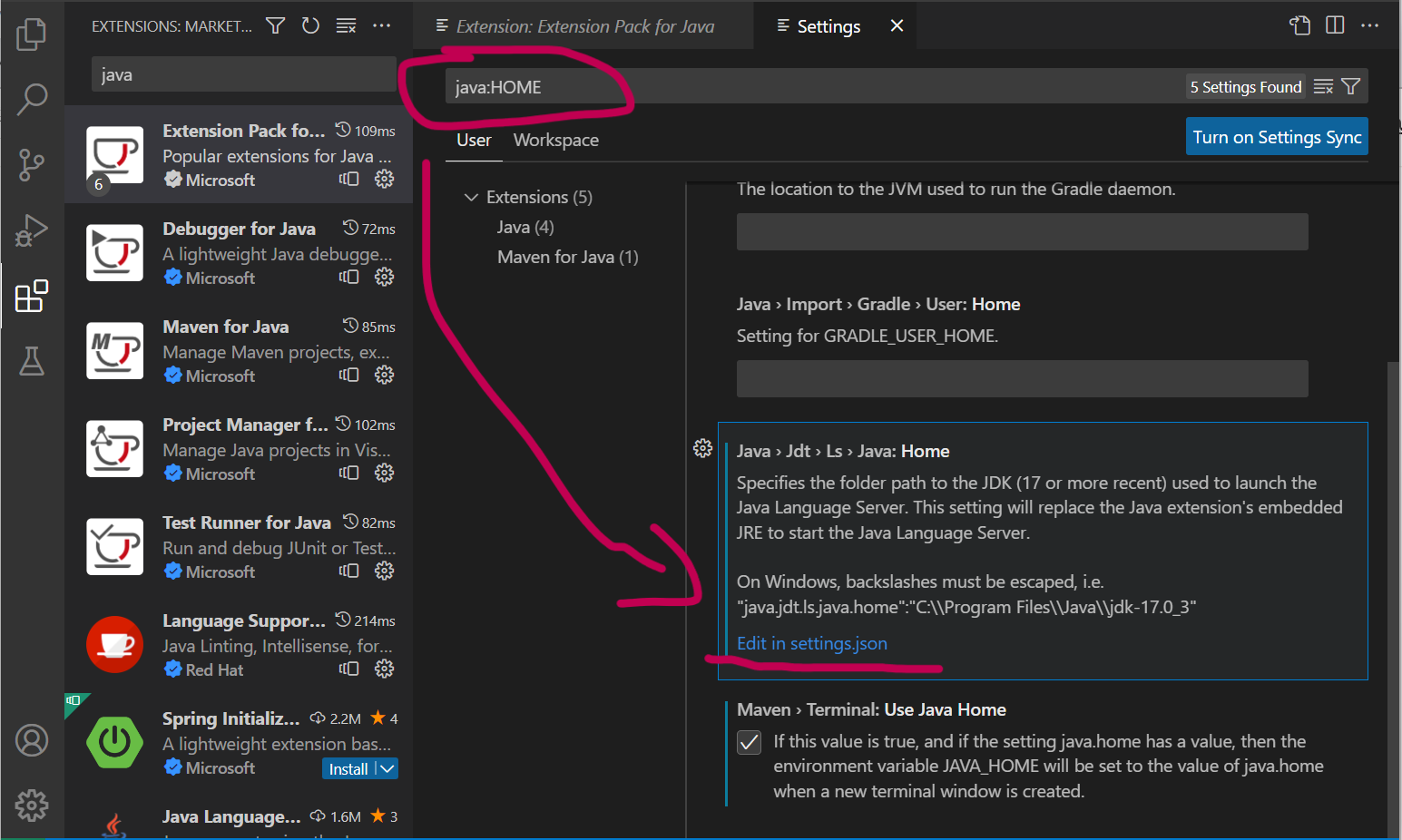The image size is (1402, 840).
Task: Click the extensions search box containing java
Action: [x=243, y=74]
